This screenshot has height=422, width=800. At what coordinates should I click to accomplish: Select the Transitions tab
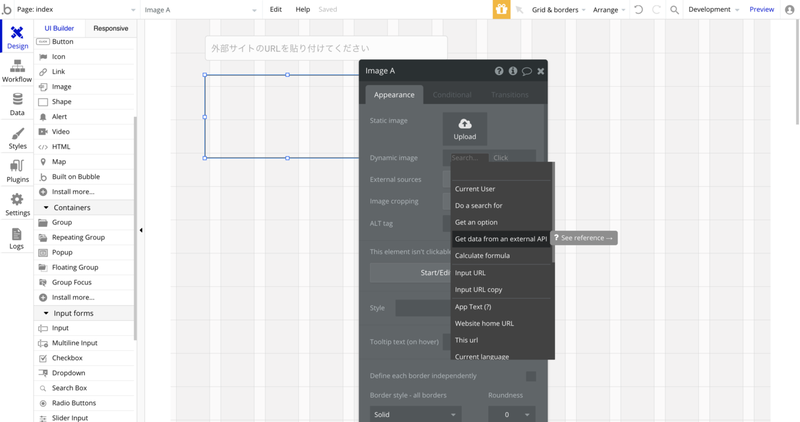(510, 95)
